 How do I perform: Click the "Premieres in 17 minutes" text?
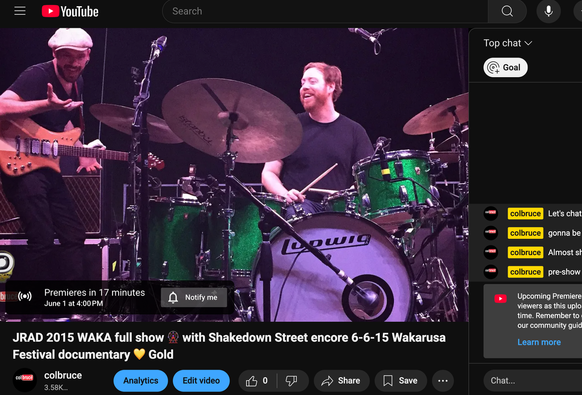95,293
